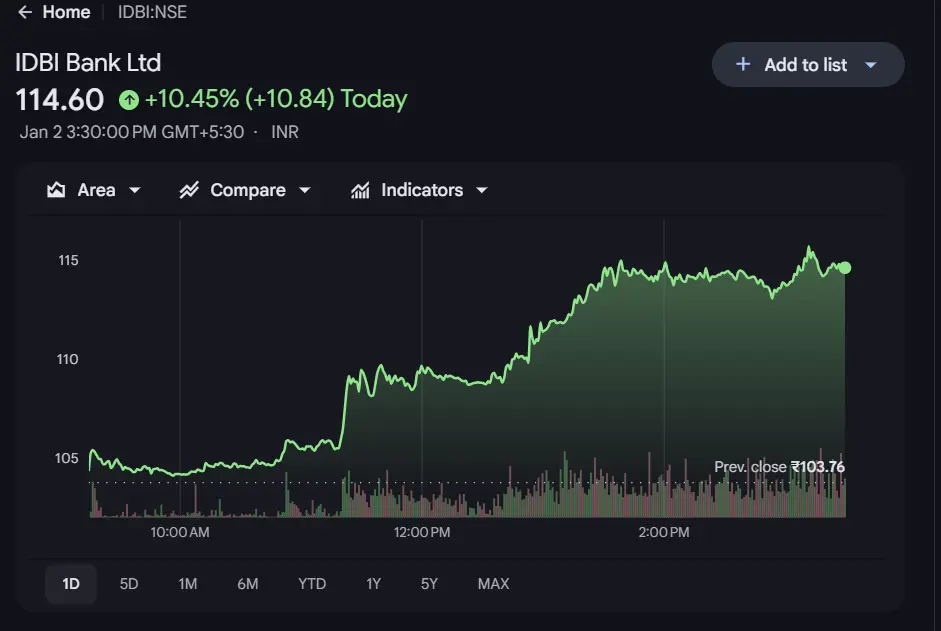Expand the Indicators dropdown arrow
Screen dimensions: 941x631
click(x=482, y=190)
